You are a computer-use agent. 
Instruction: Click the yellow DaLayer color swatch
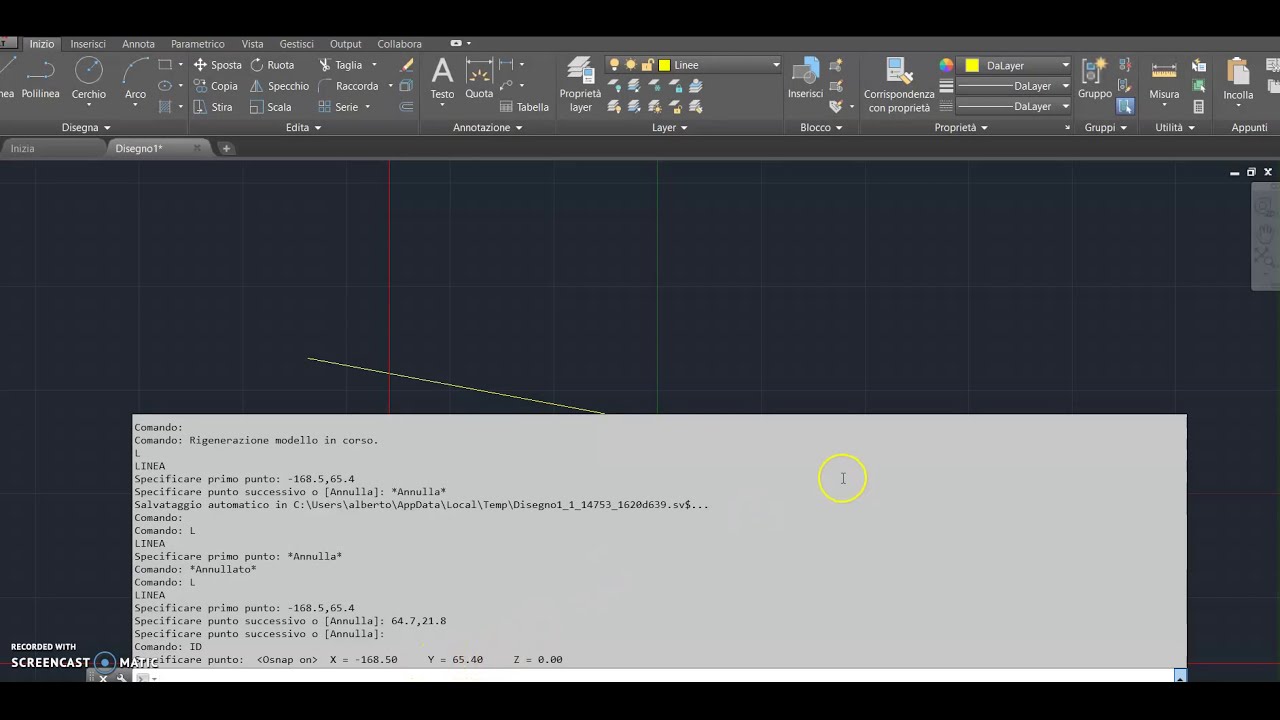[x=971, y=65]
